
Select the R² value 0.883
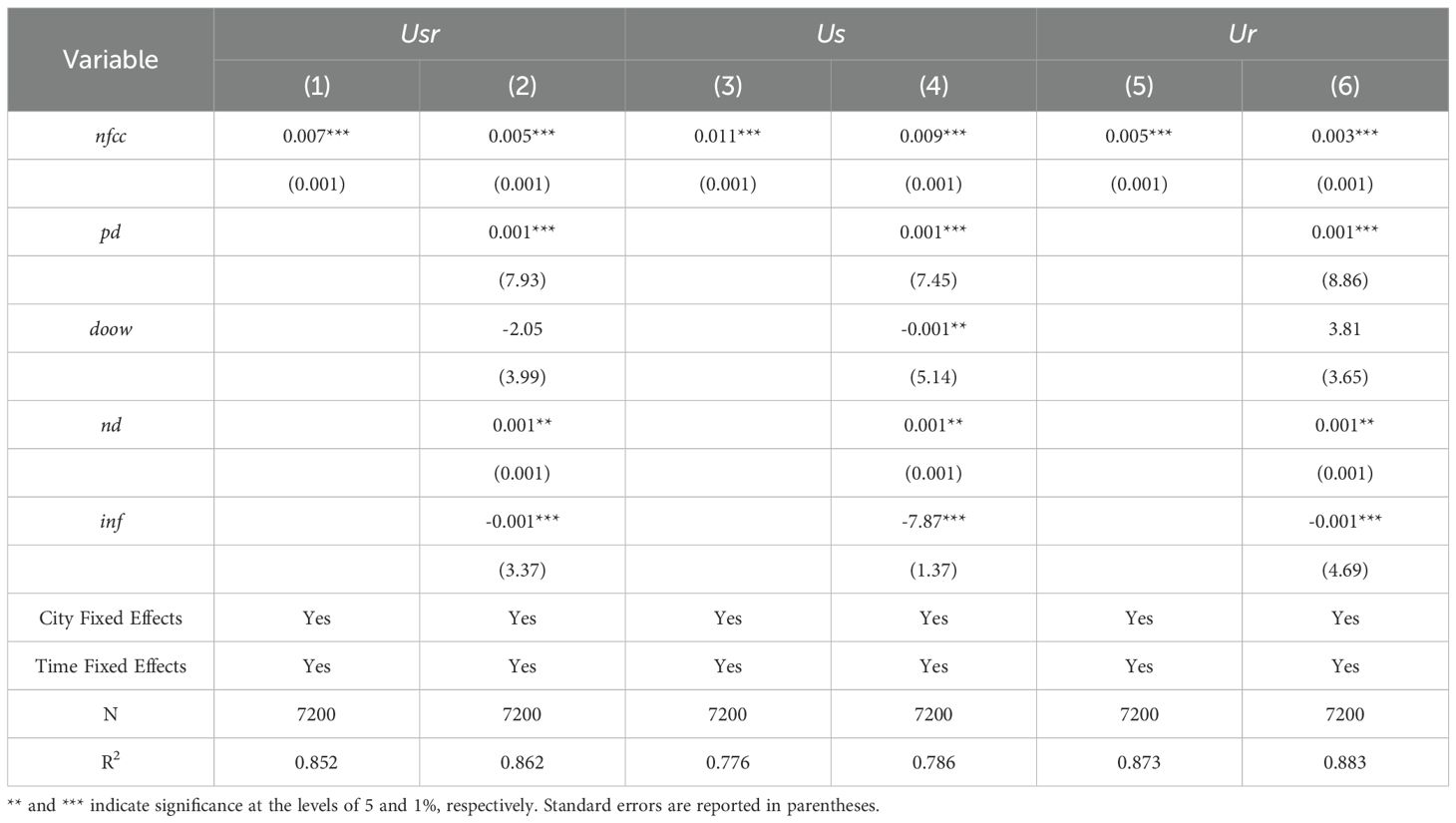pyautogui.click(x=1344, y=762)
